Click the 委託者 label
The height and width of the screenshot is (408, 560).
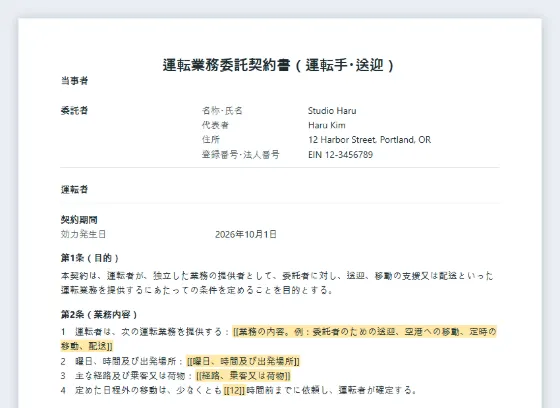[x=74, y=110]
